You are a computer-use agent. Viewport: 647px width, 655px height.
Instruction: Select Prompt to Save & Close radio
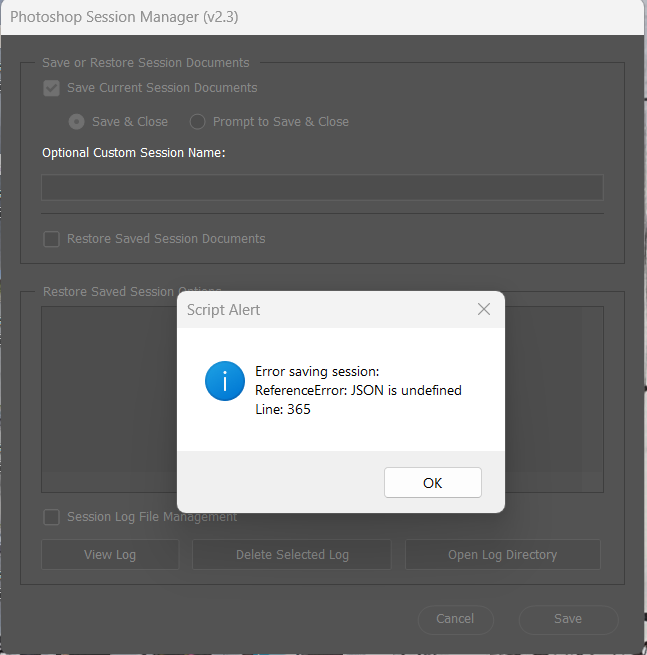(x=197, y=122)
